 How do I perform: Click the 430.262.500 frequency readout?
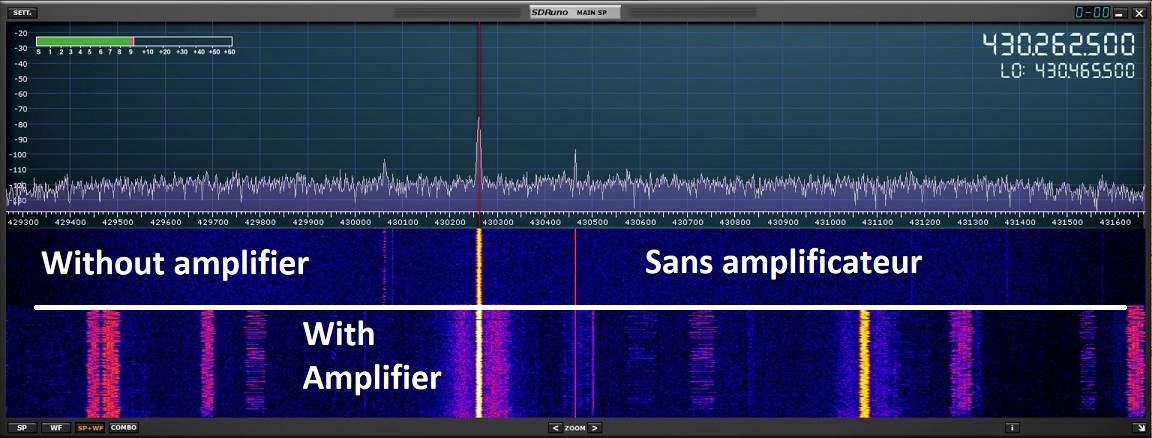click(x=1058, y=46)
